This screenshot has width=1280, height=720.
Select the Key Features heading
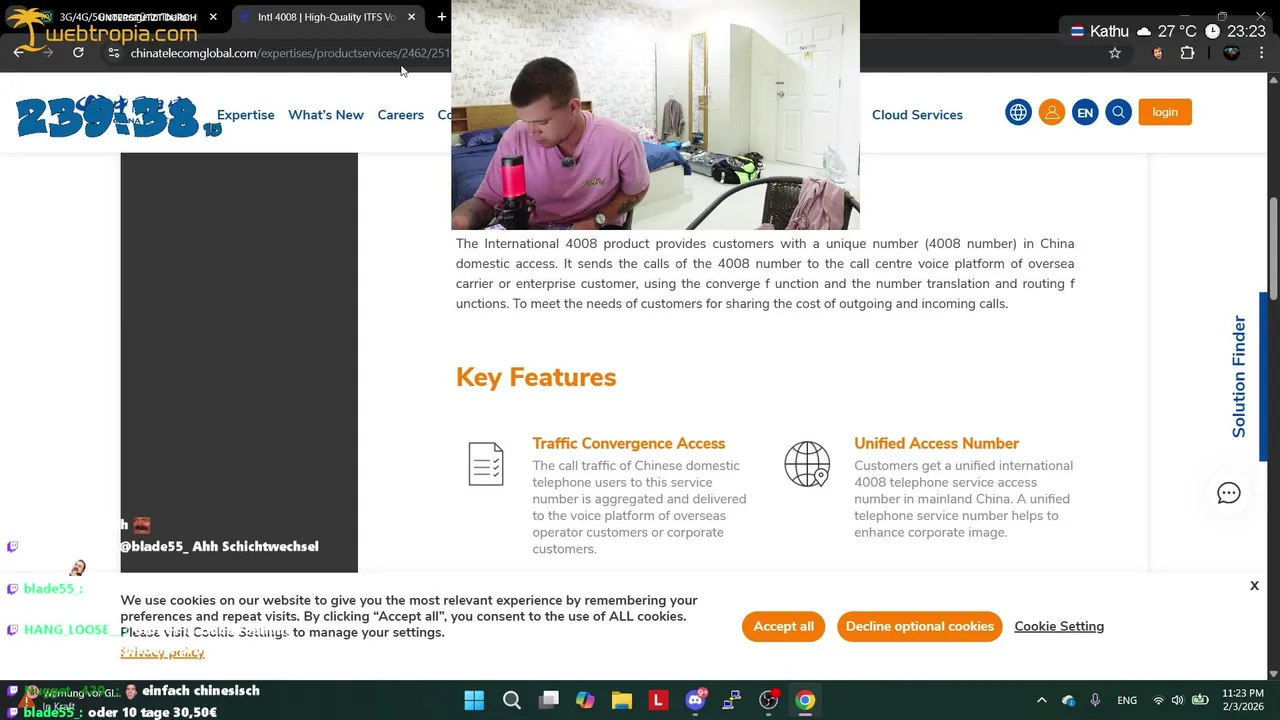[x=536, y=377]
